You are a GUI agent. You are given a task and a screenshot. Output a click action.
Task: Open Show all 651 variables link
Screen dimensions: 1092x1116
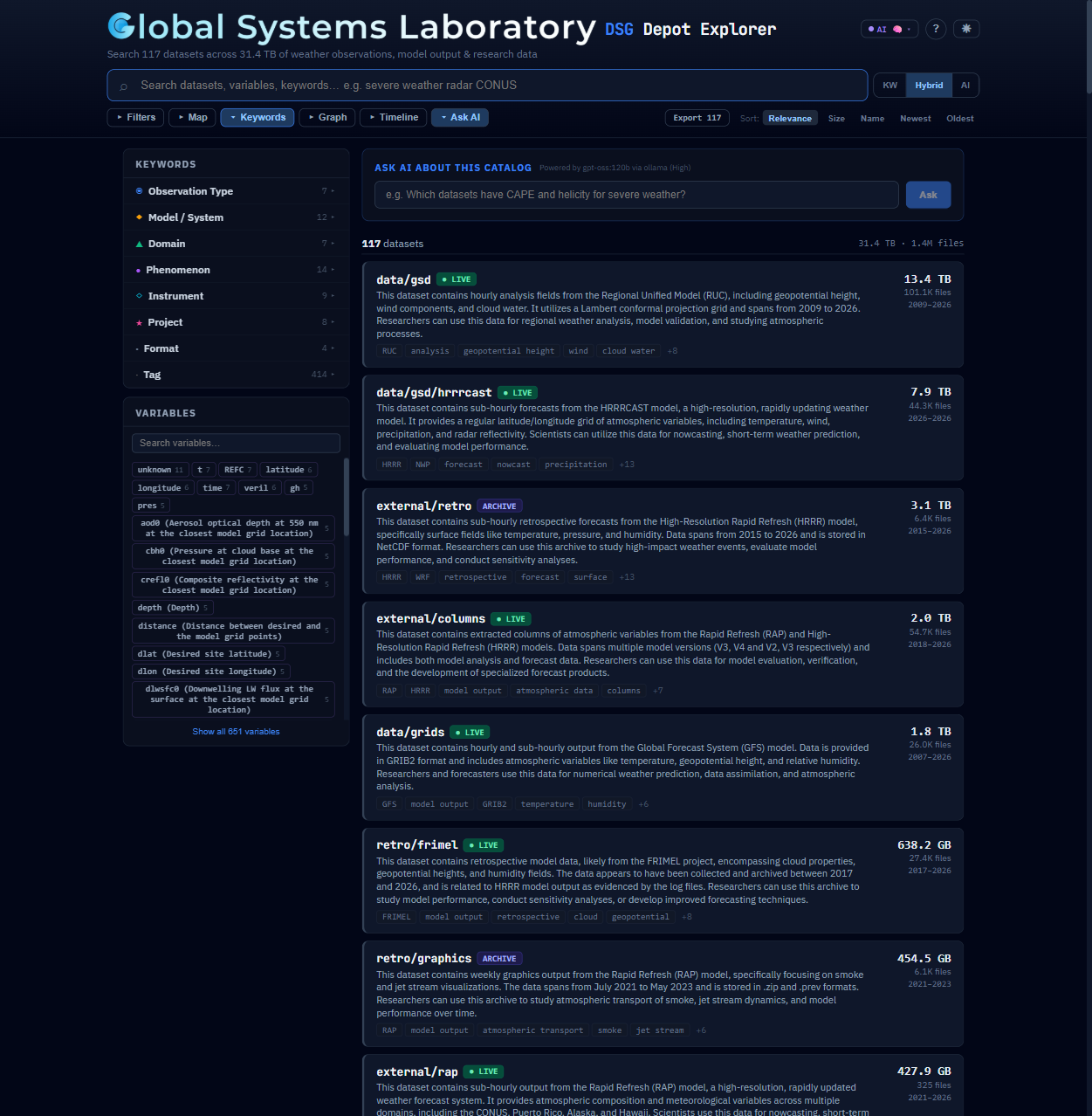click(236, 732)
